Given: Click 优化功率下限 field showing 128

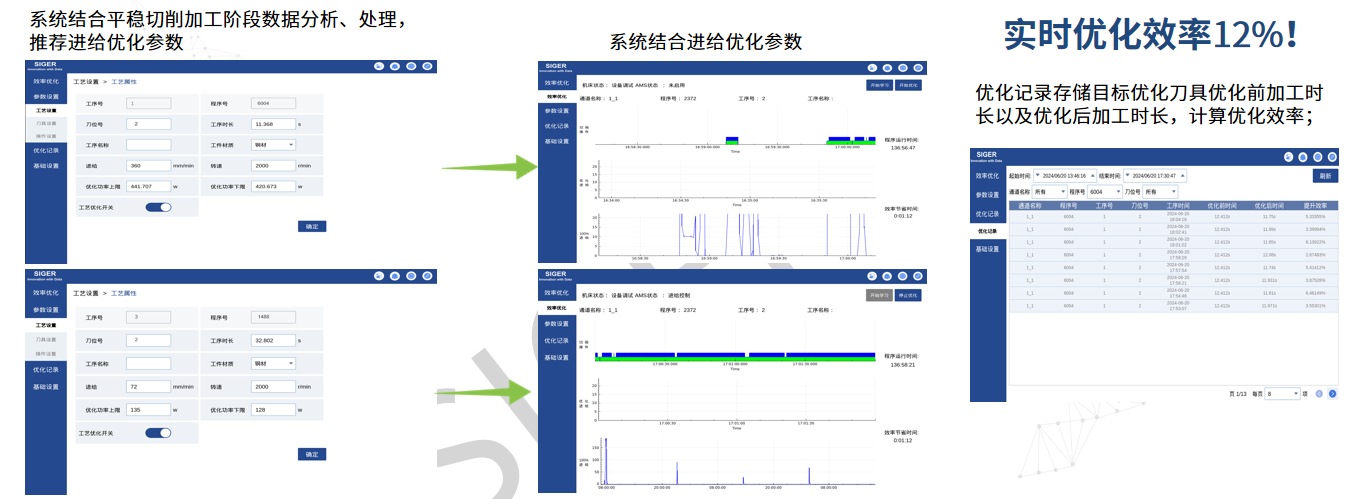Looking at the screenshot, I should click(x=274, y=410).
